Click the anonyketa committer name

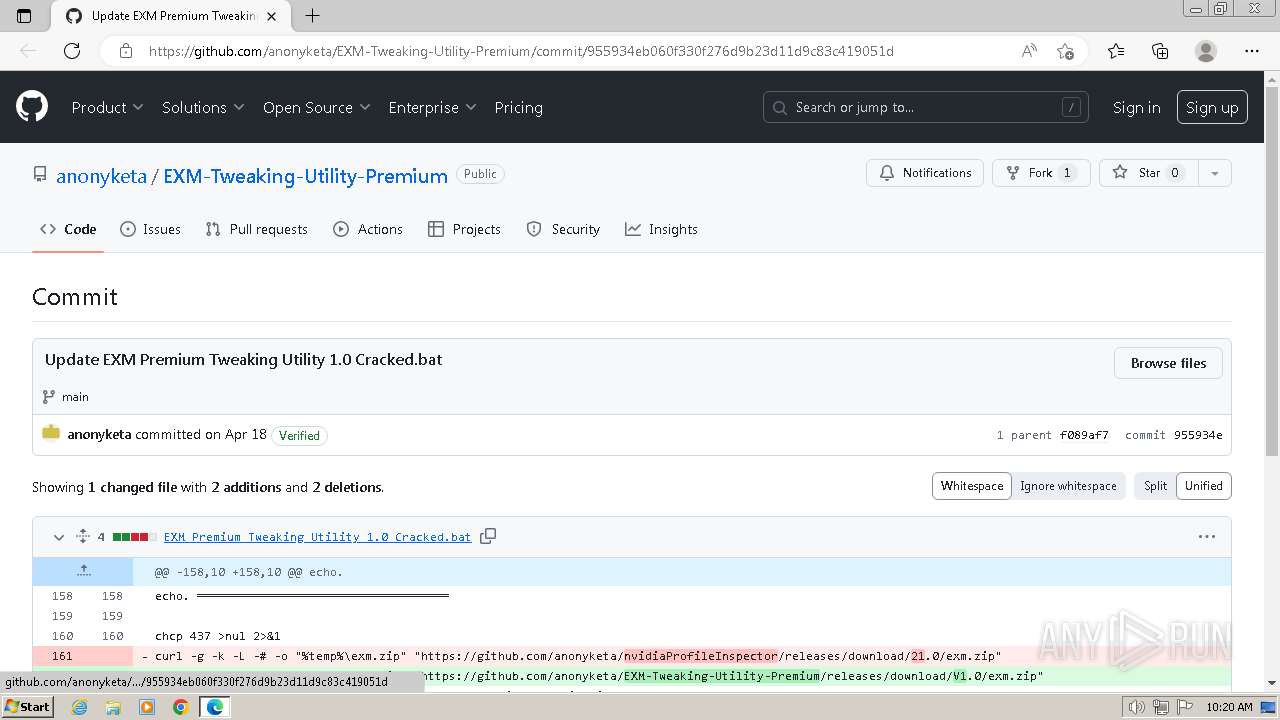(99, 434)
